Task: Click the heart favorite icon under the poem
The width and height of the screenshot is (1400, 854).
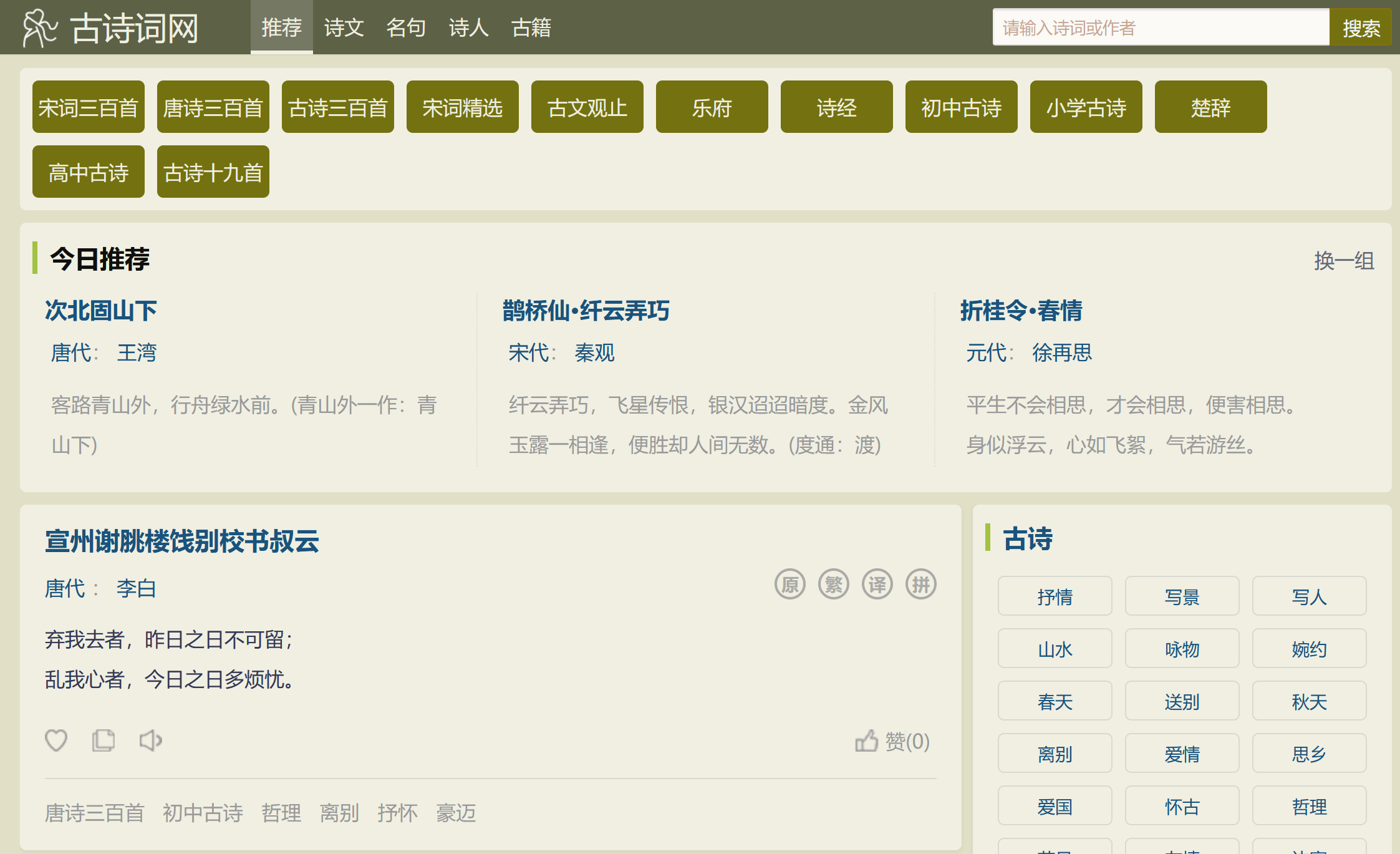Action: pos(56,740)
